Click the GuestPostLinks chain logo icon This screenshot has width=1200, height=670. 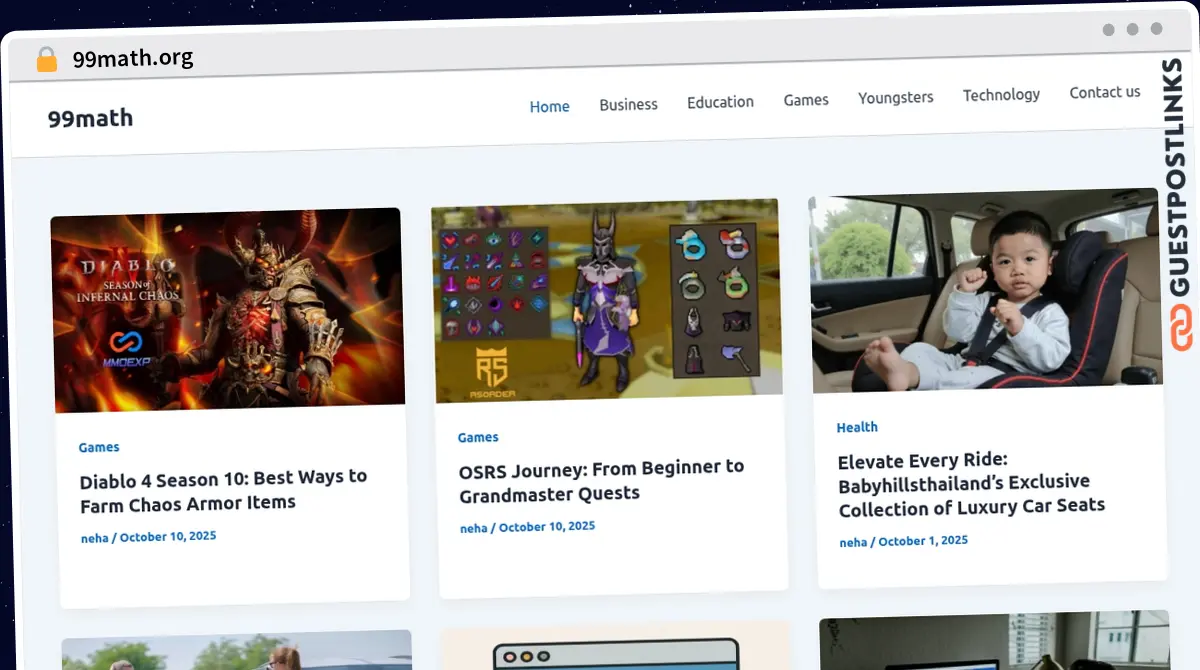point(1181,329)
